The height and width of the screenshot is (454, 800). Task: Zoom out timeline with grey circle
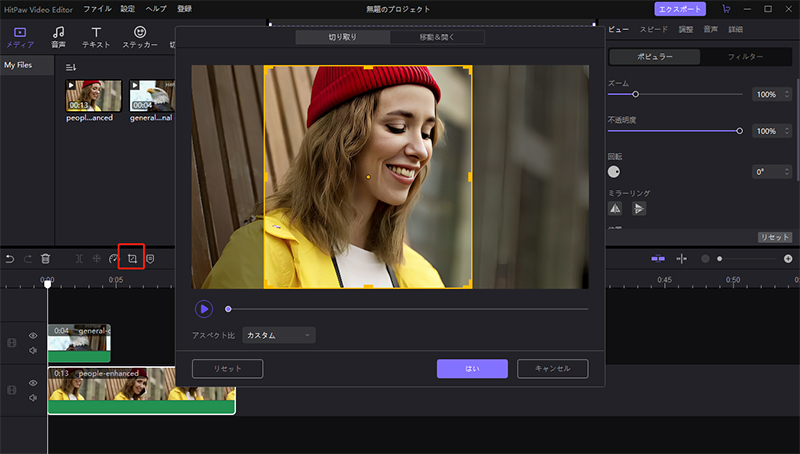pyautogui.click(x=705, y=259)
